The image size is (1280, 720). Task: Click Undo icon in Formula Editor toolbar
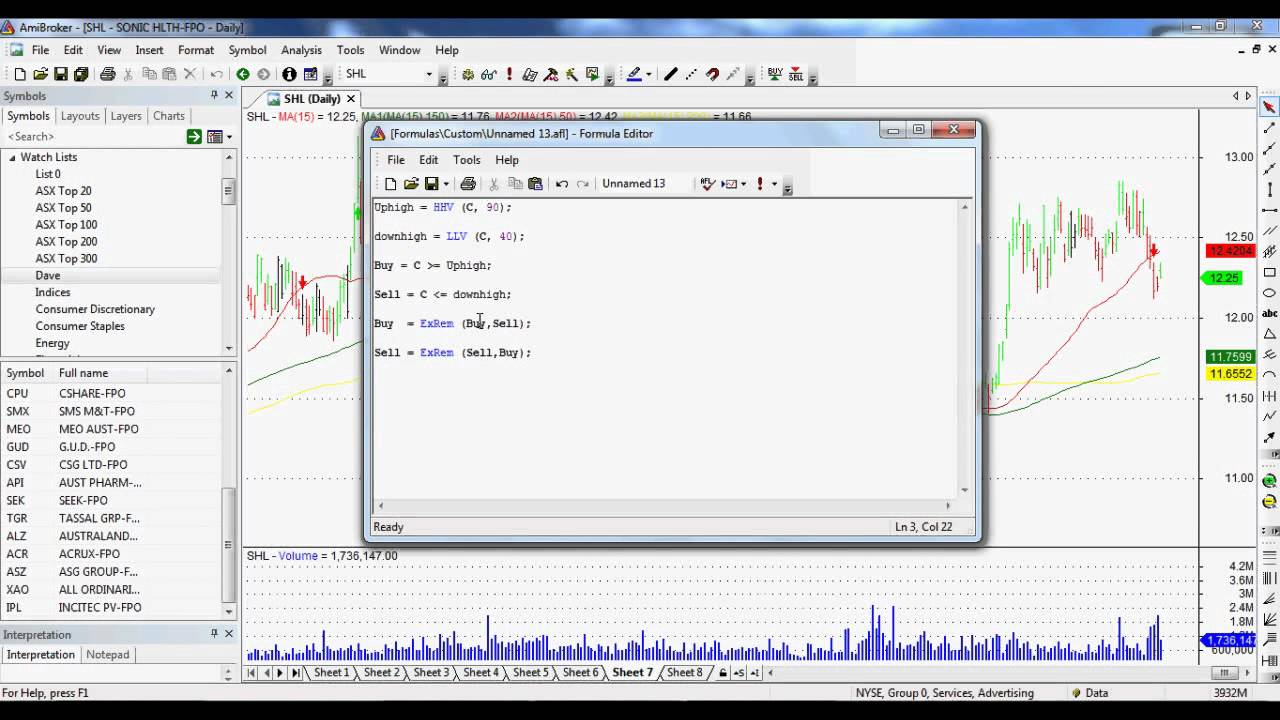tap(562, 184)
